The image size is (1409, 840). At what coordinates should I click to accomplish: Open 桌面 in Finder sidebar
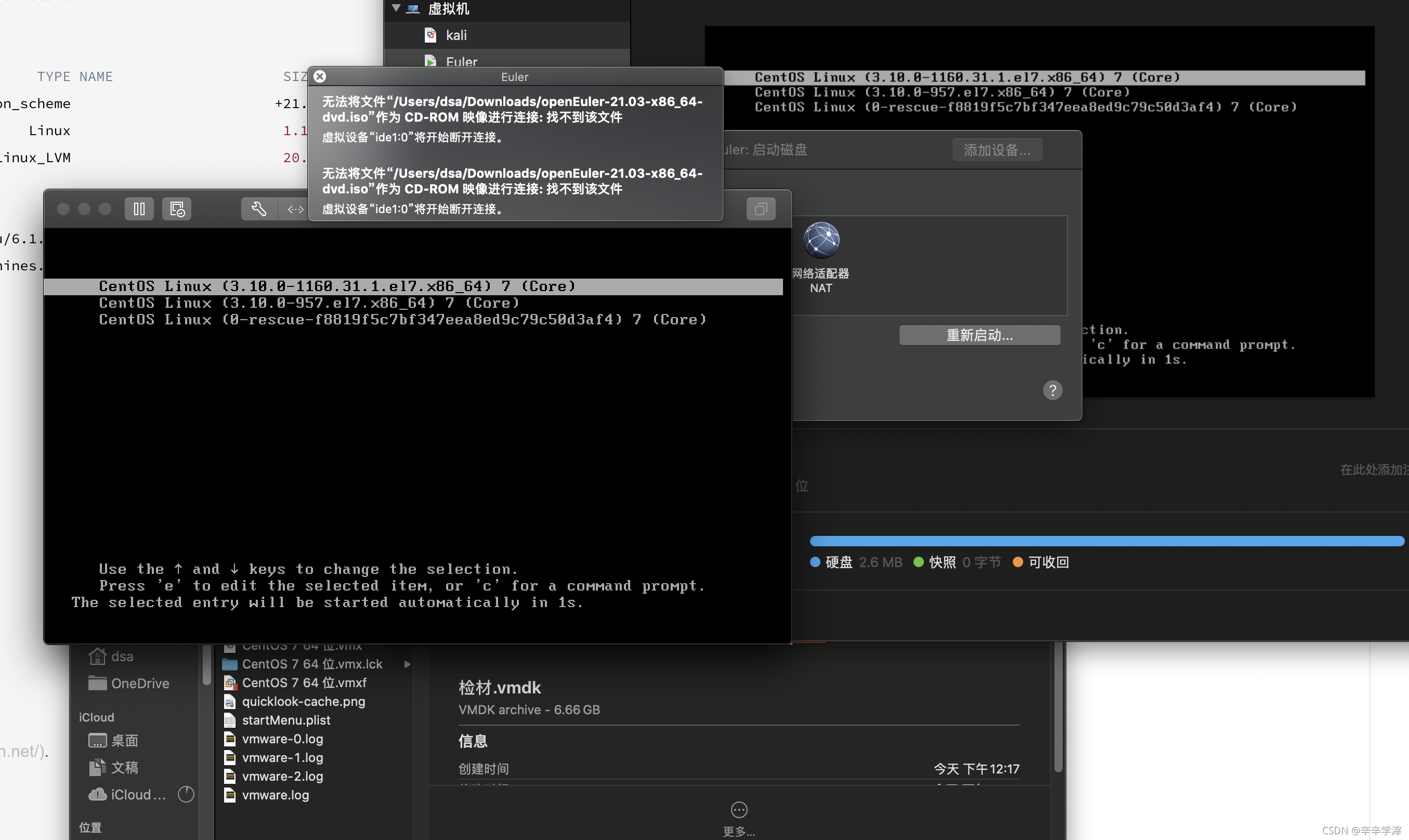click(114, 740)
